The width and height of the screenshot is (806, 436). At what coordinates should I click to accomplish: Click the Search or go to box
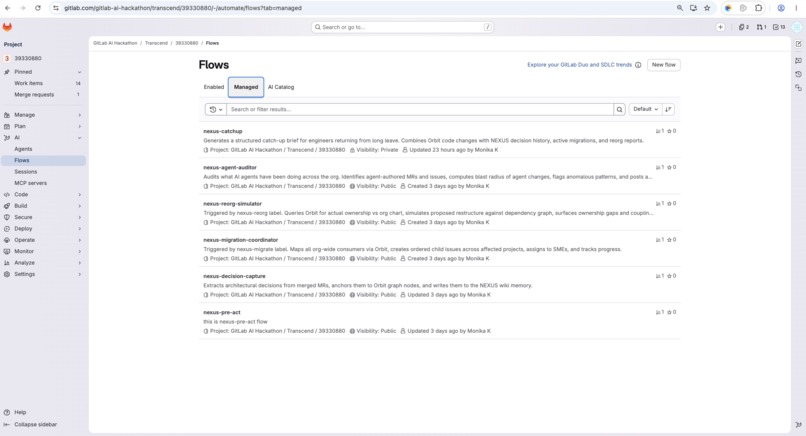tap(402, 27)
